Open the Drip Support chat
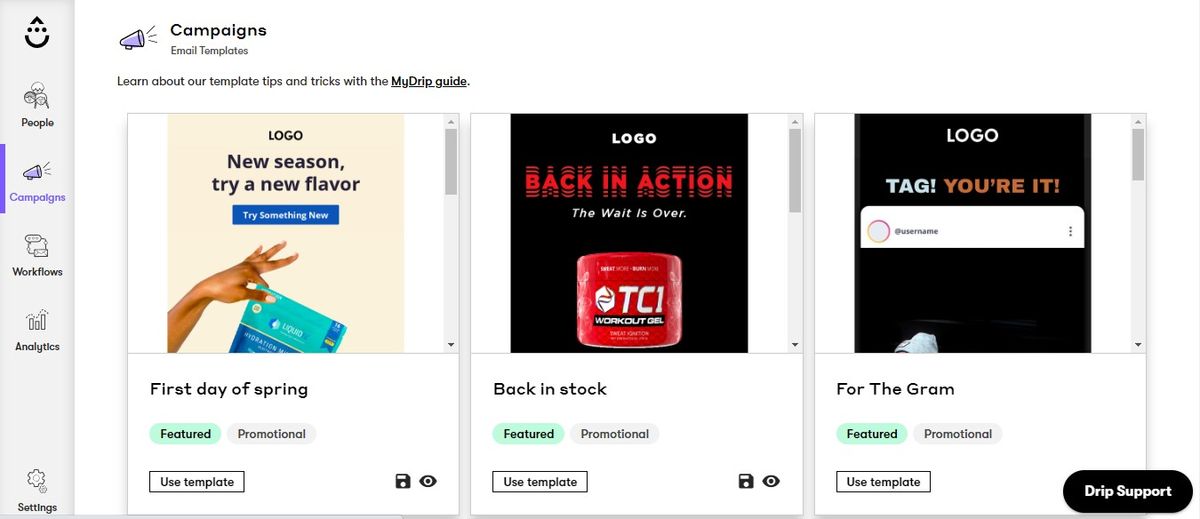 (1127, 491)
